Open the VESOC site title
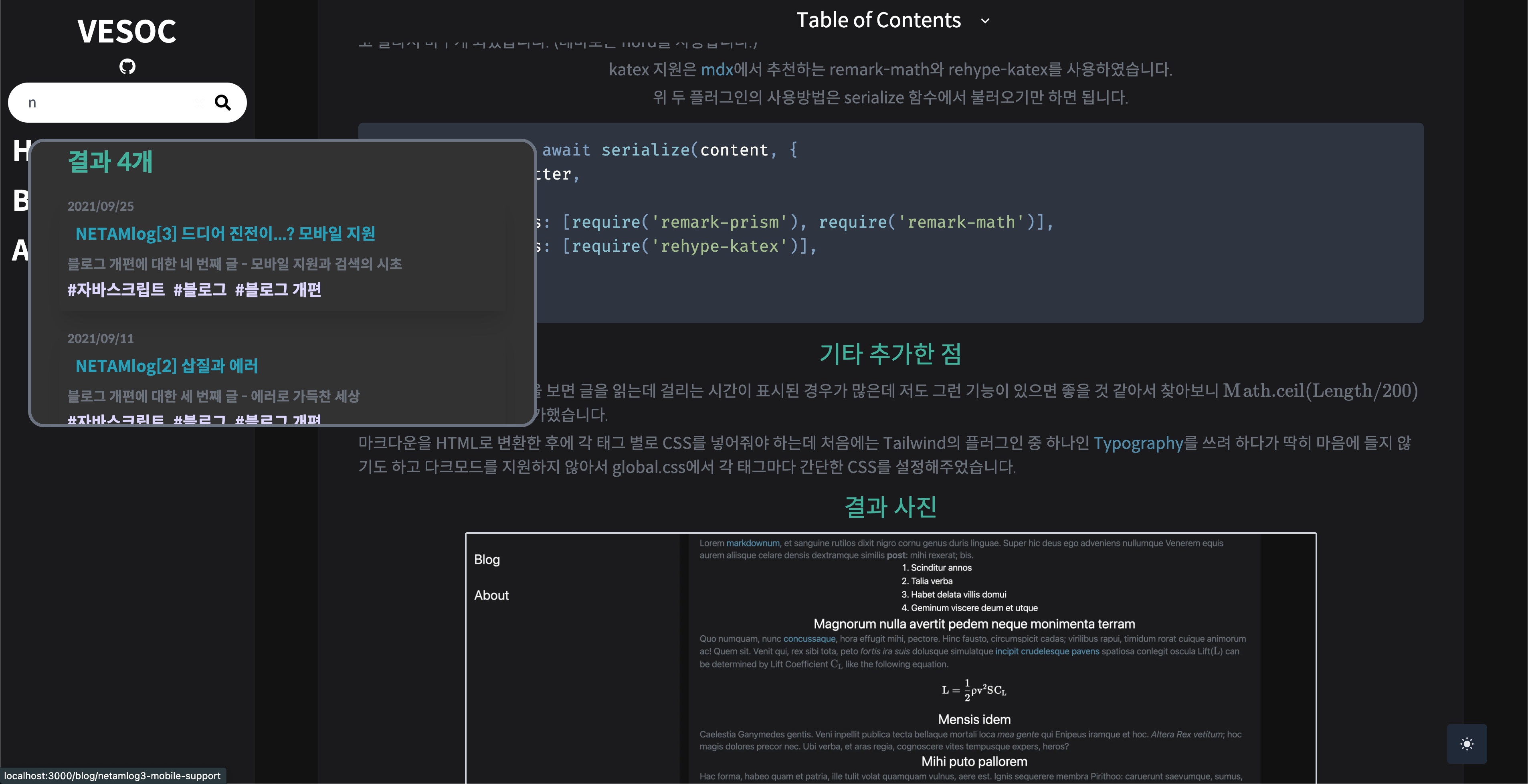 point(127,31)
